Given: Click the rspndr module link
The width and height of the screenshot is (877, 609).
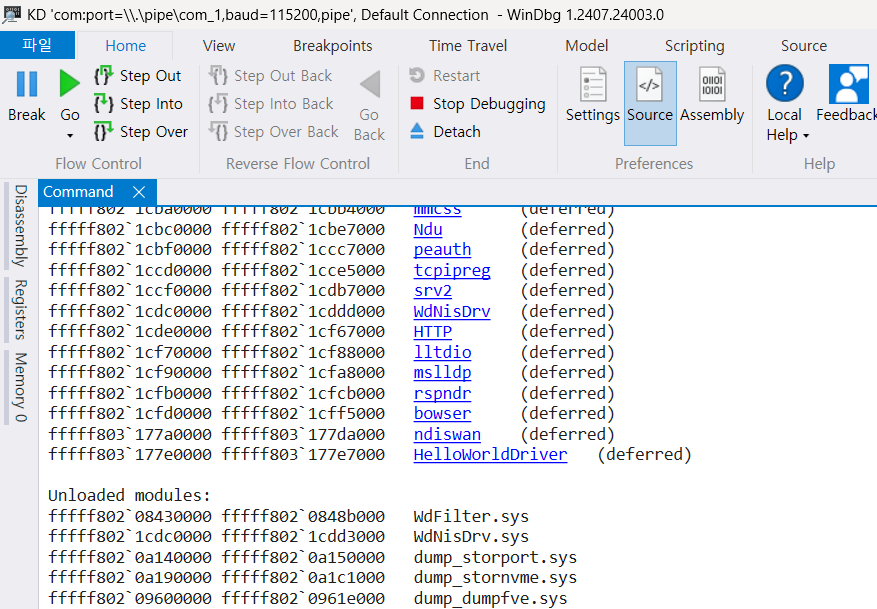Looking at the screenshot, I should pyautogui.click(x=442, y=393).
